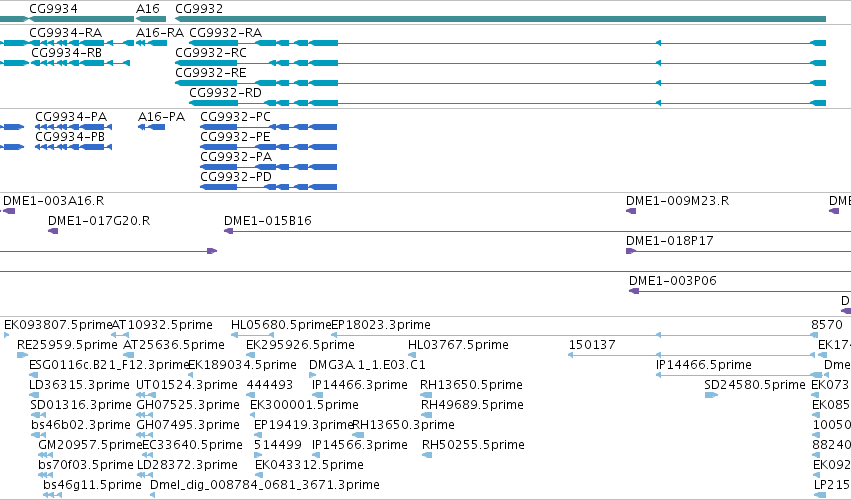Click EST EK300001.5prime
Image resolution: width=851 pixels, height=500 pixels.
click(x=304, y=405)
